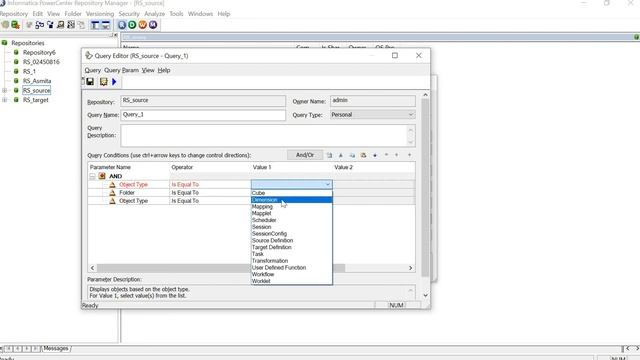Launch Workflow Manager (W) orange icon
640x360 pixels.
point(142,25)
